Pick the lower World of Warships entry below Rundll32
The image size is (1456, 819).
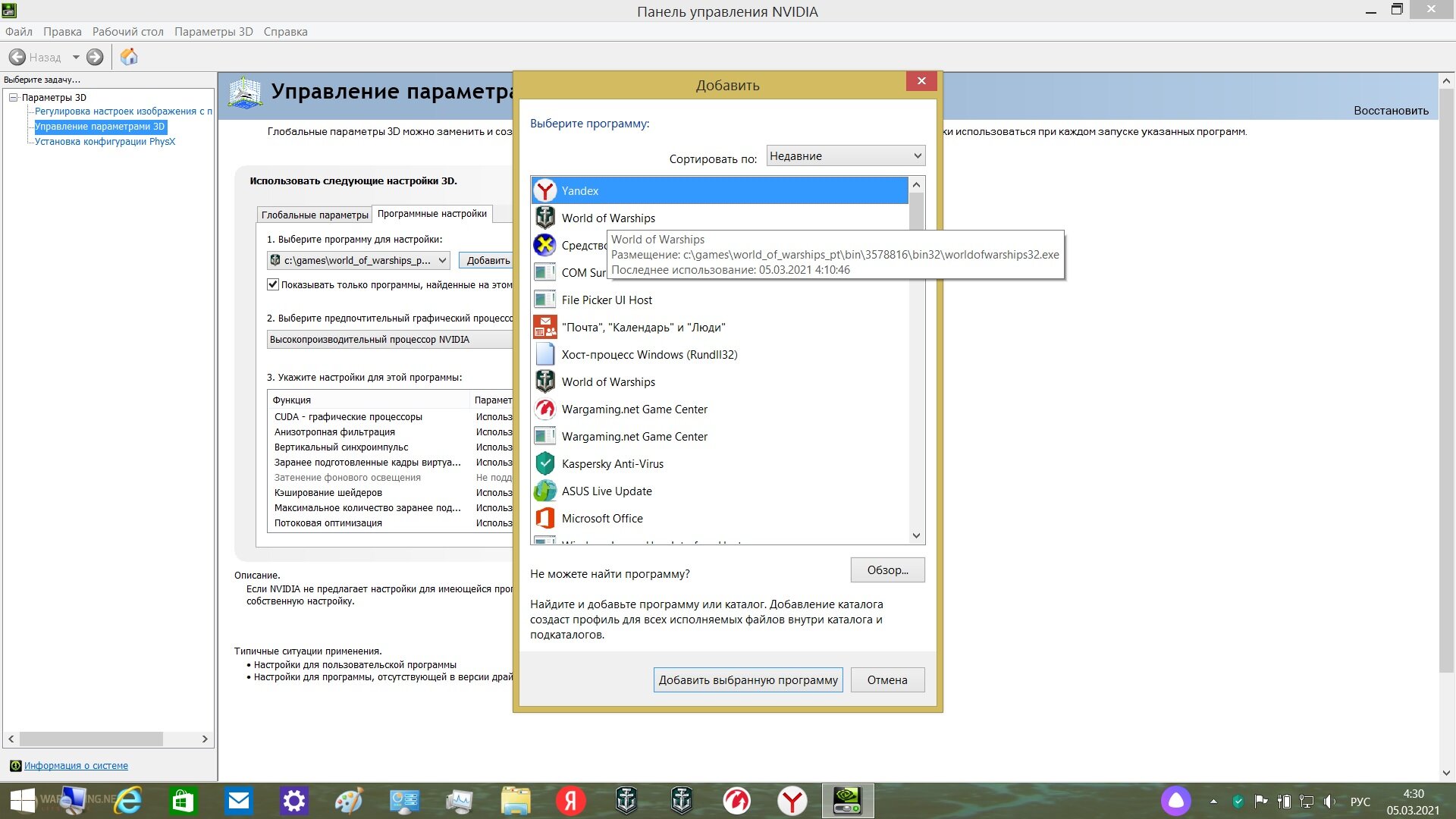point(719,381)
